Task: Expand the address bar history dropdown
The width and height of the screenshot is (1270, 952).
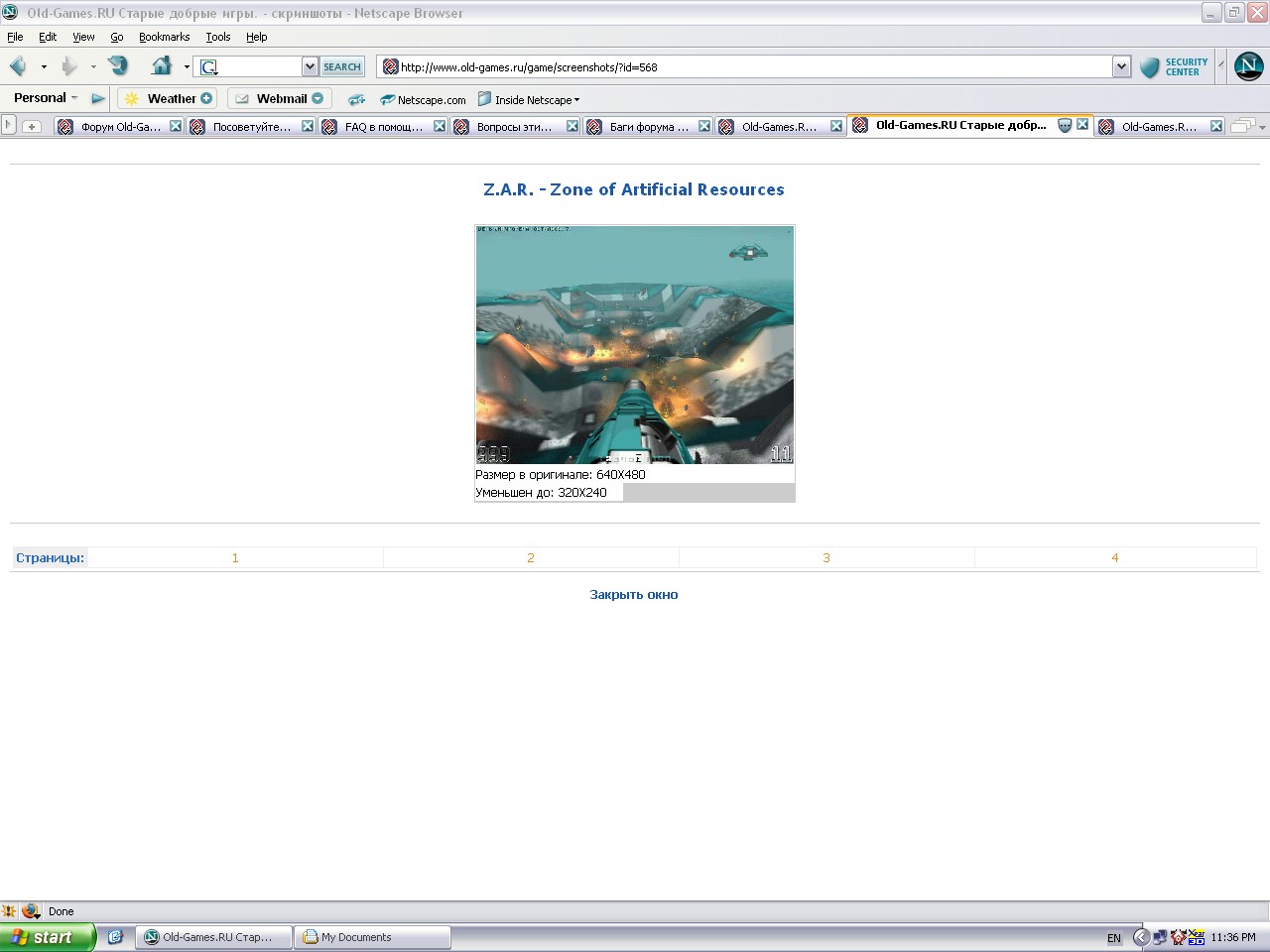Action: point(1121,66)
